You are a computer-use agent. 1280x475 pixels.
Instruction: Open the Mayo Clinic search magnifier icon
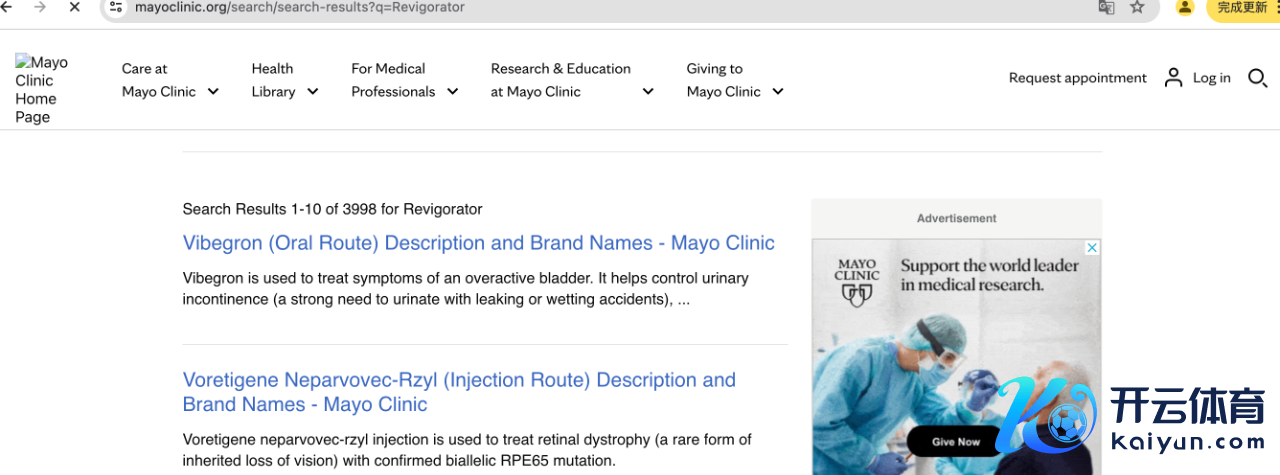[1257, 78]
